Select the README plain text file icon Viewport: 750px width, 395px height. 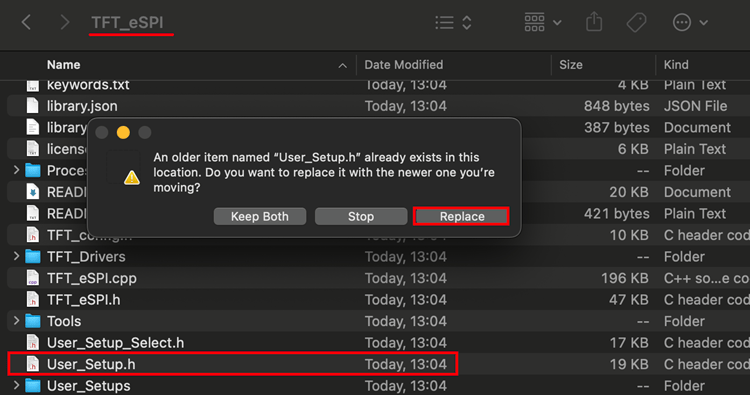33,213
